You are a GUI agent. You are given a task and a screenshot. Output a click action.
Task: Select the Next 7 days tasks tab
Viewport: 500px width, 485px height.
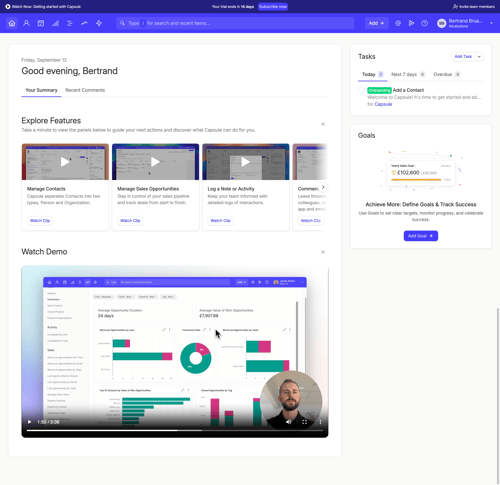click(408, 74)
